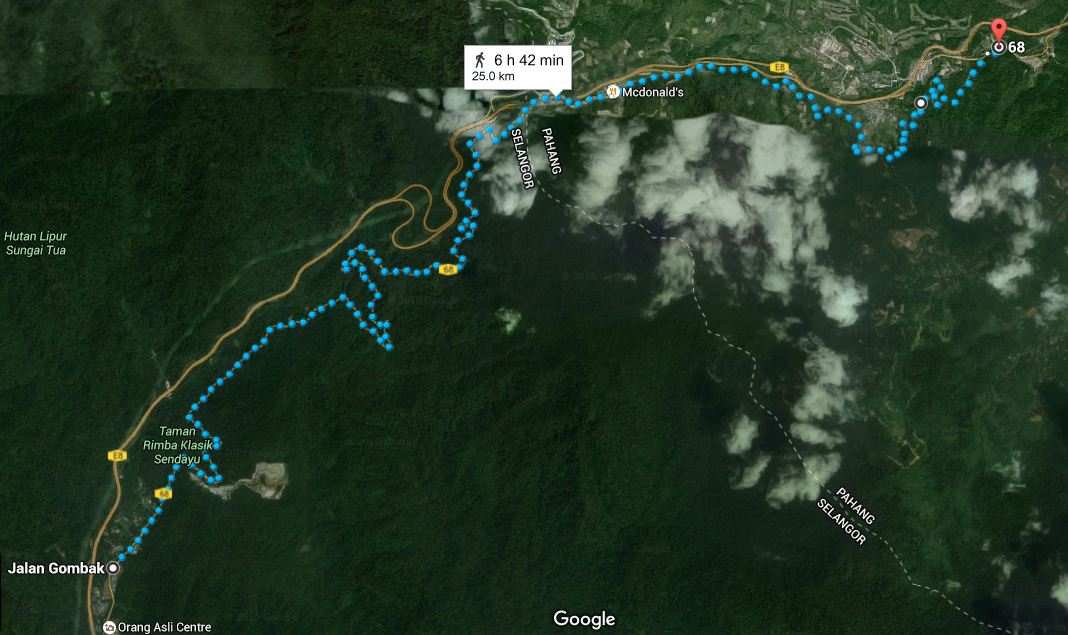This screenshot has height=635, width=1068.
Task: Click the PAHANG border label near top
Action: pos(552,151)
